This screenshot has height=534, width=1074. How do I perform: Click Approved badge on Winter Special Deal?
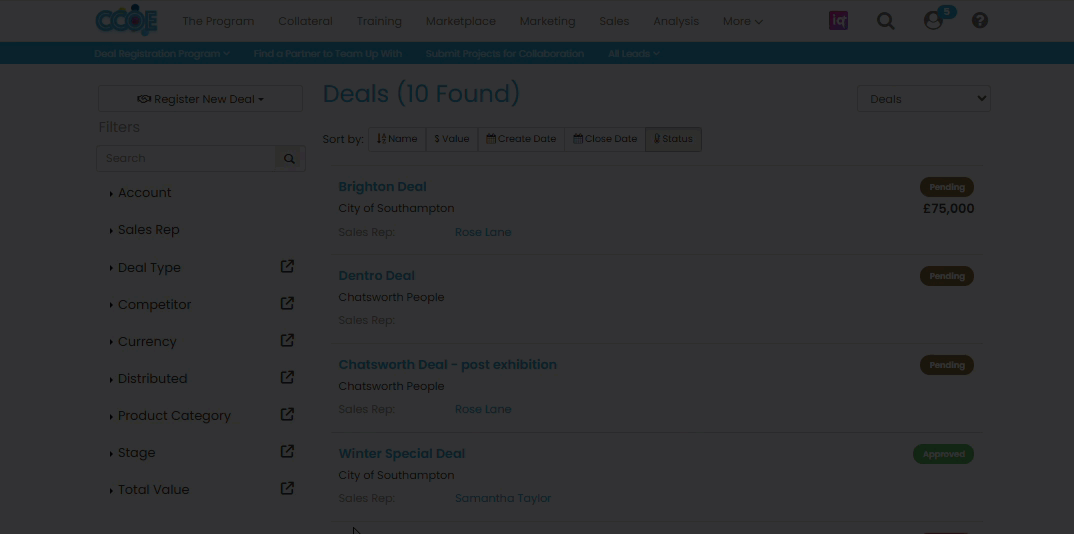coord(943,454)
